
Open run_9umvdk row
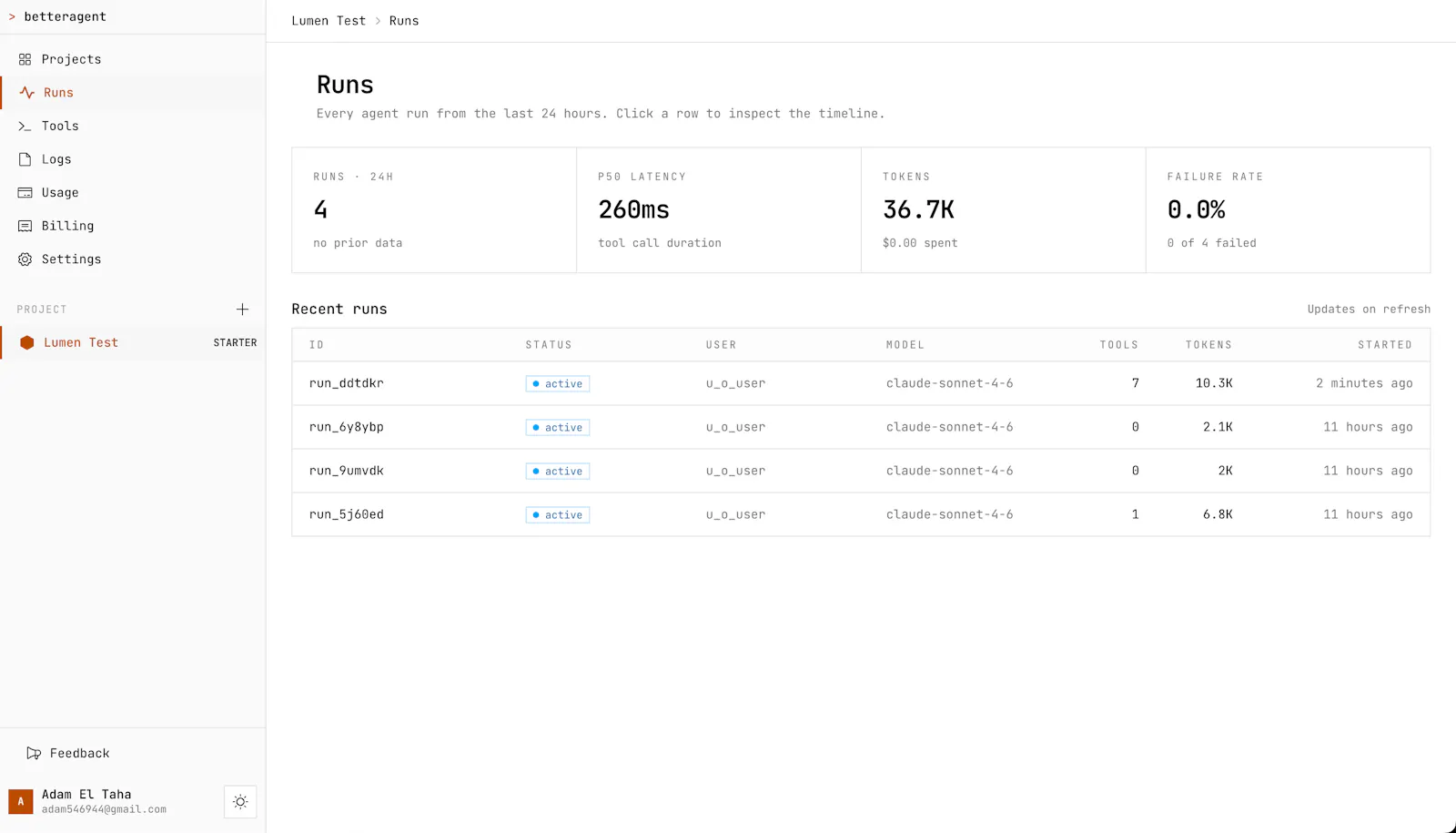[x=861, y=471]
